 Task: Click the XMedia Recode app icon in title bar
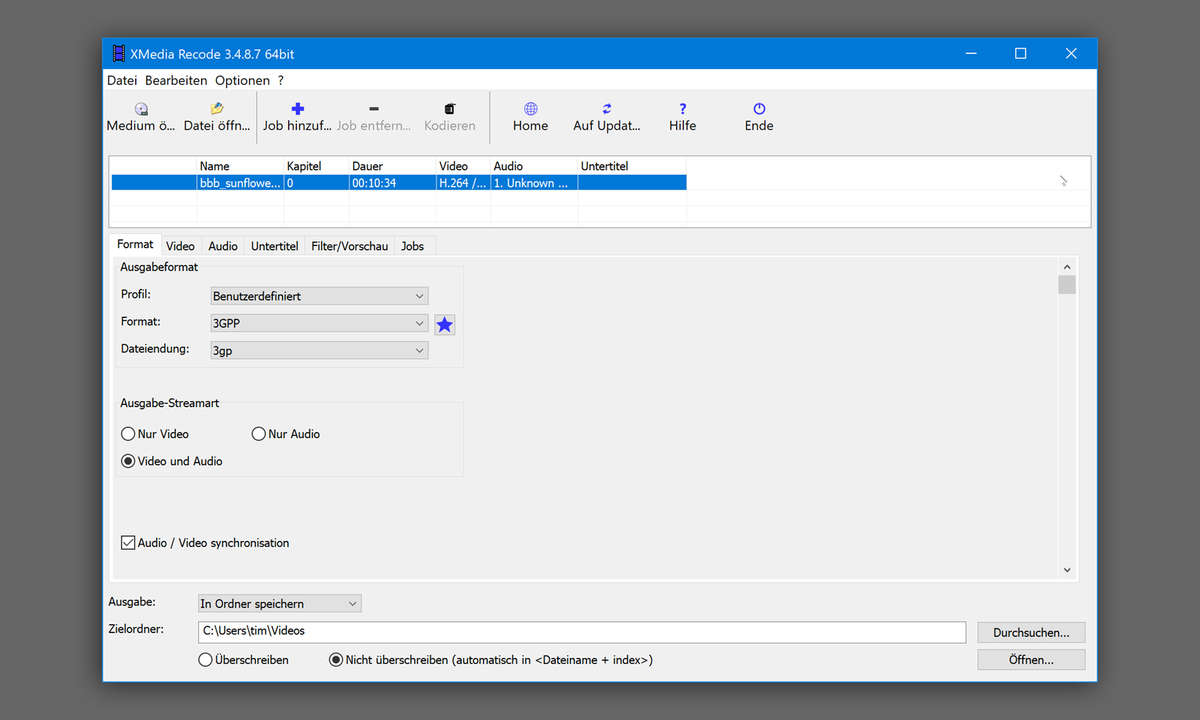pos(119,53)
